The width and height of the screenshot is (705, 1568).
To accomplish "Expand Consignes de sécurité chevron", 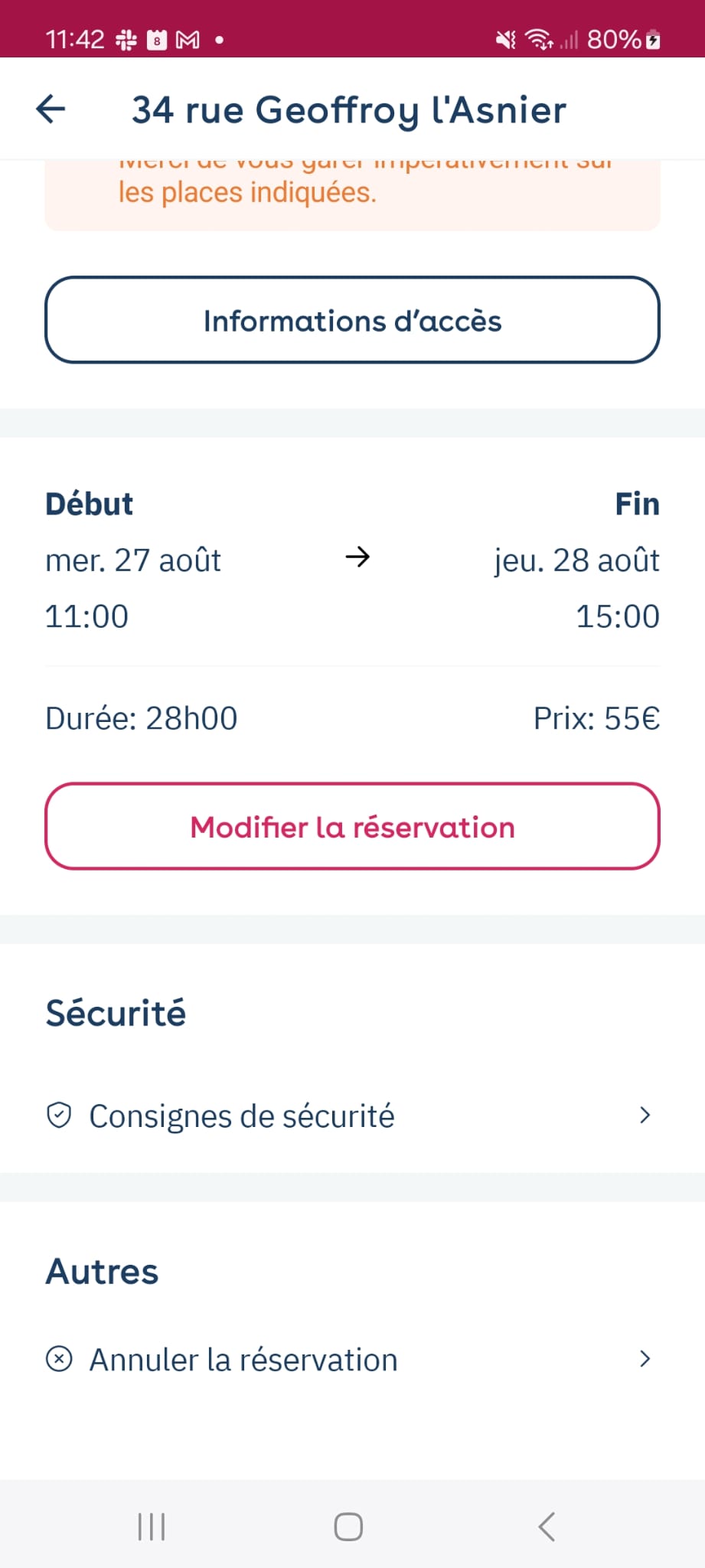I will coord(645,1116).
